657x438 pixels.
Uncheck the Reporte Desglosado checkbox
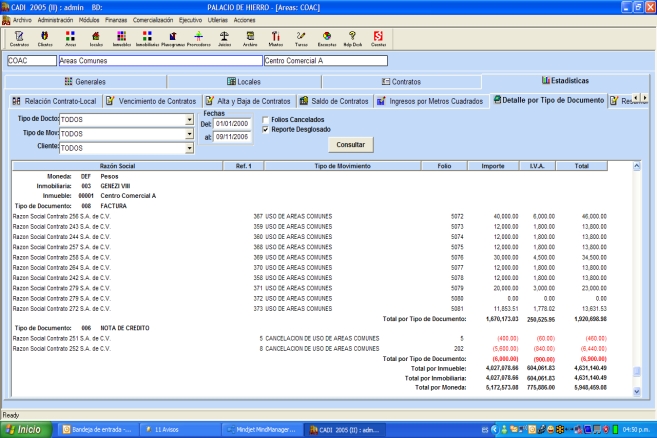[x=265, y=128]
